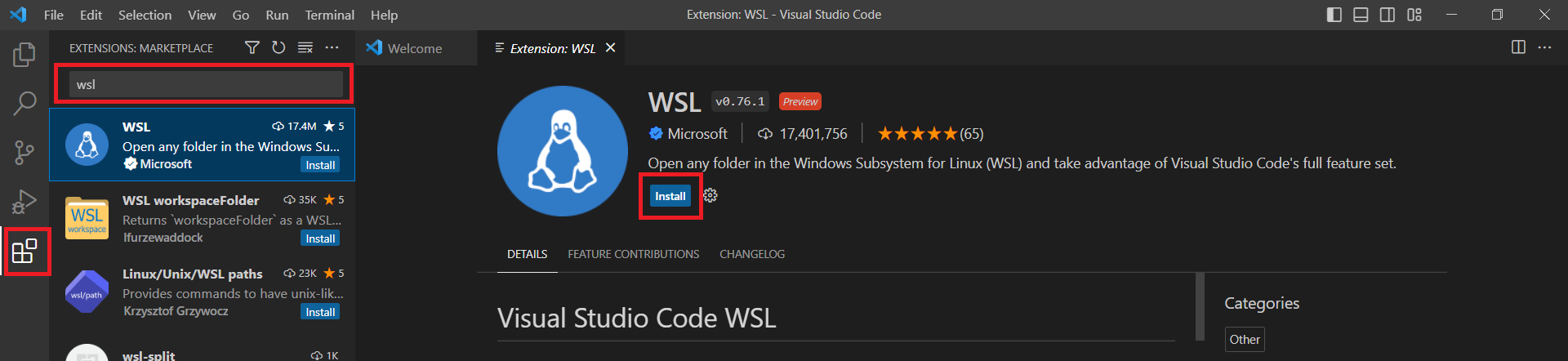The image size is (1568, 361).
Task: Install the WSL workspaceFolder extension
Action: [320, 238]
